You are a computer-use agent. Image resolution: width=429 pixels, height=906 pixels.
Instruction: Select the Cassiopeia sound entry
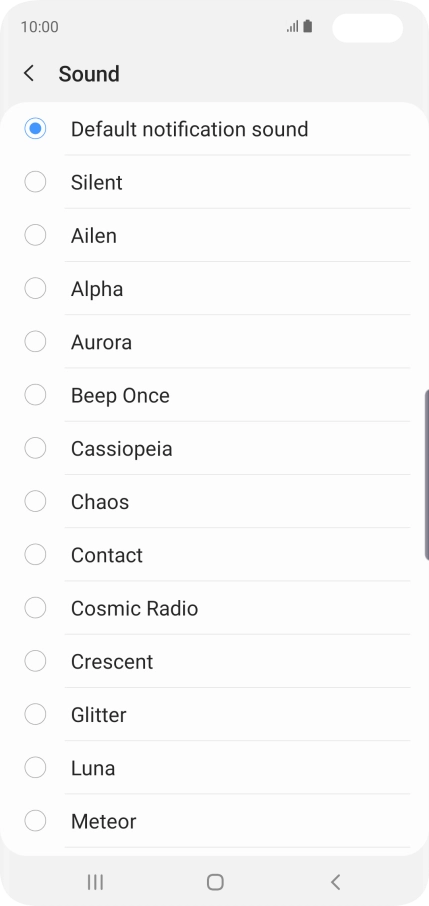pyautogui.click(x=214, y=448)
